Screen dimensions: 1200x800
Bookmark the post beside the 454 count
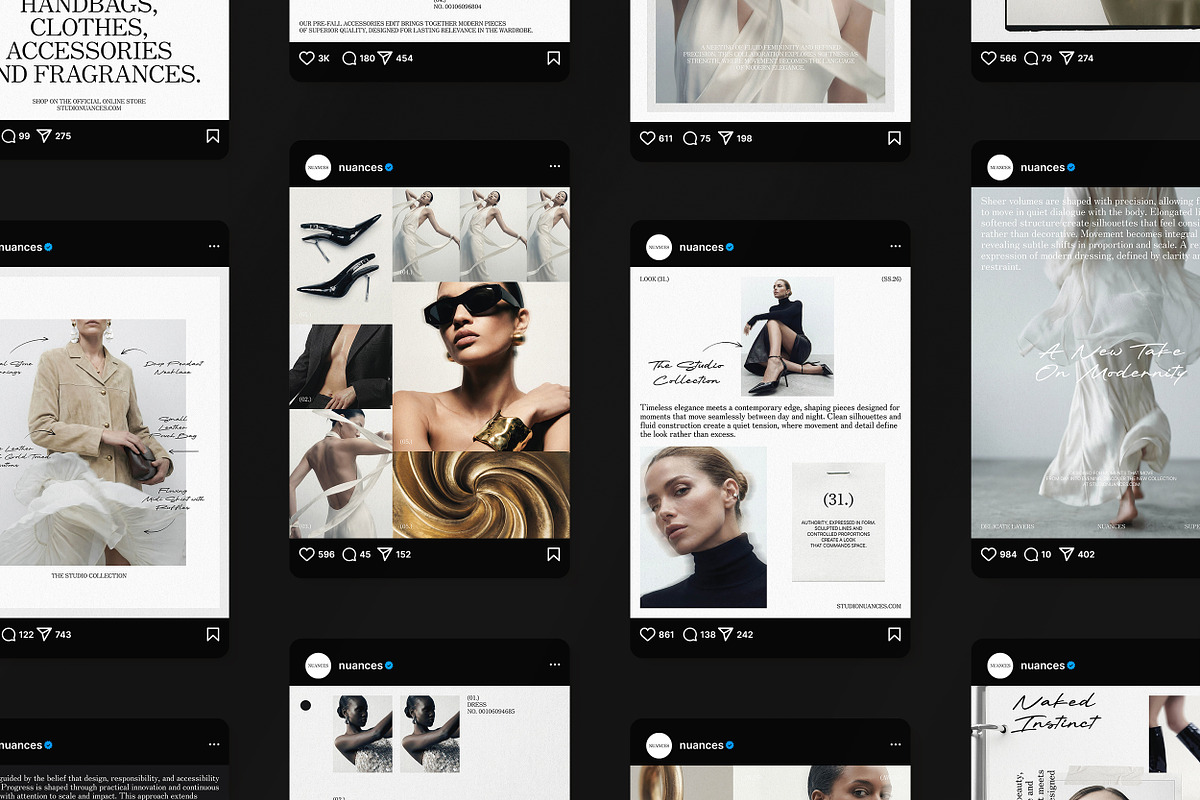(554, 58)
